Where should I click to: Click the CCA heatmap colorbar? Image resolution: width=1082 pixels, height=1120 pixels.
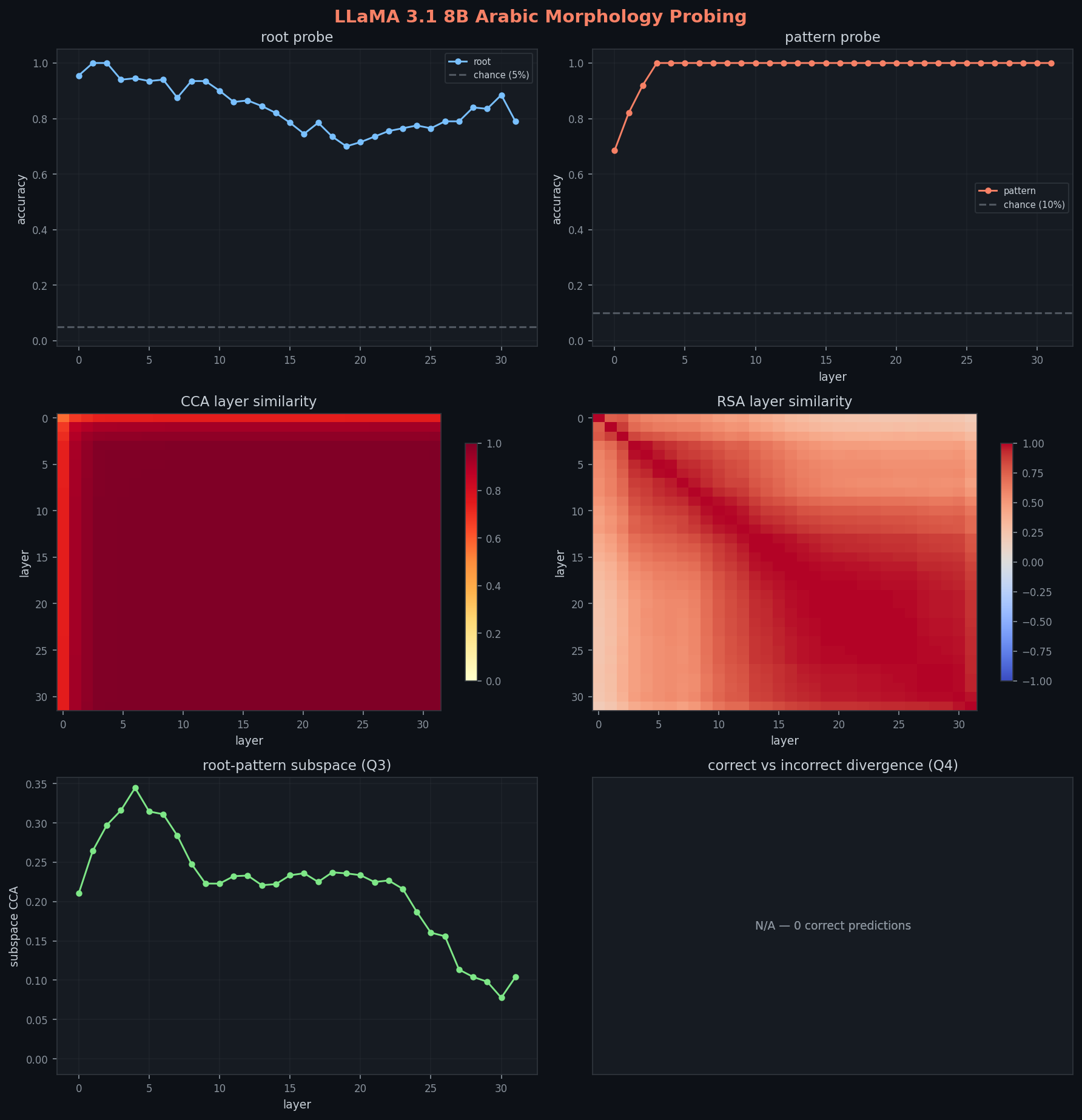(x=471, y=562)
